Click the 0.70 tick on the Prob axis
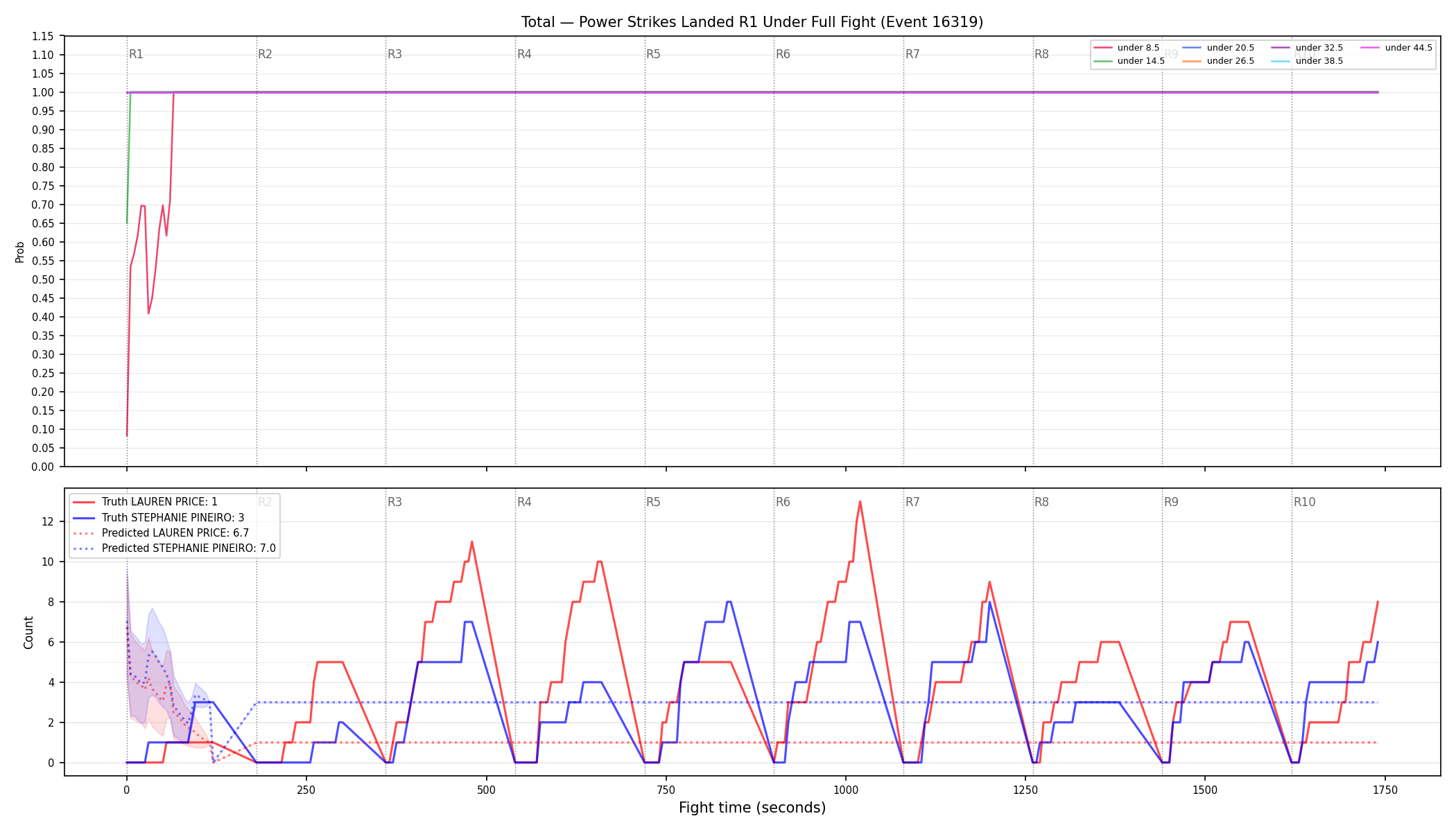 43,205
